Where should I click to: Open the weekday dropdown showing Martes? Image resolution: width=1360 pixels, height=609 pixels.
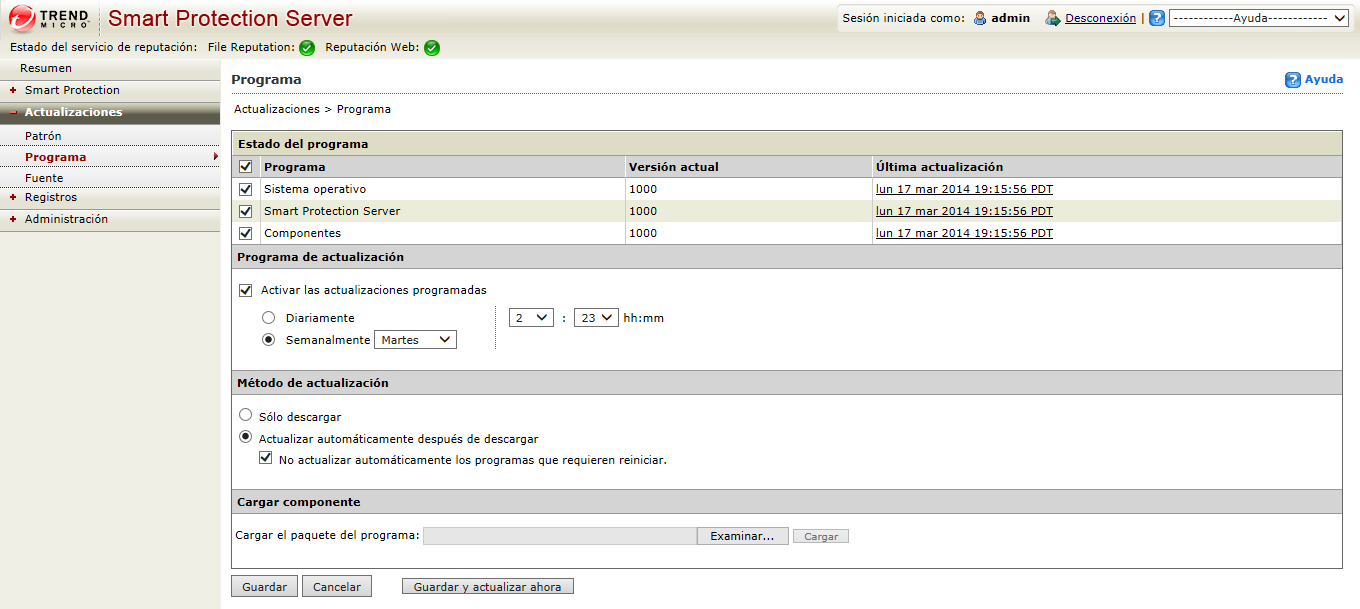click(415, 340)
